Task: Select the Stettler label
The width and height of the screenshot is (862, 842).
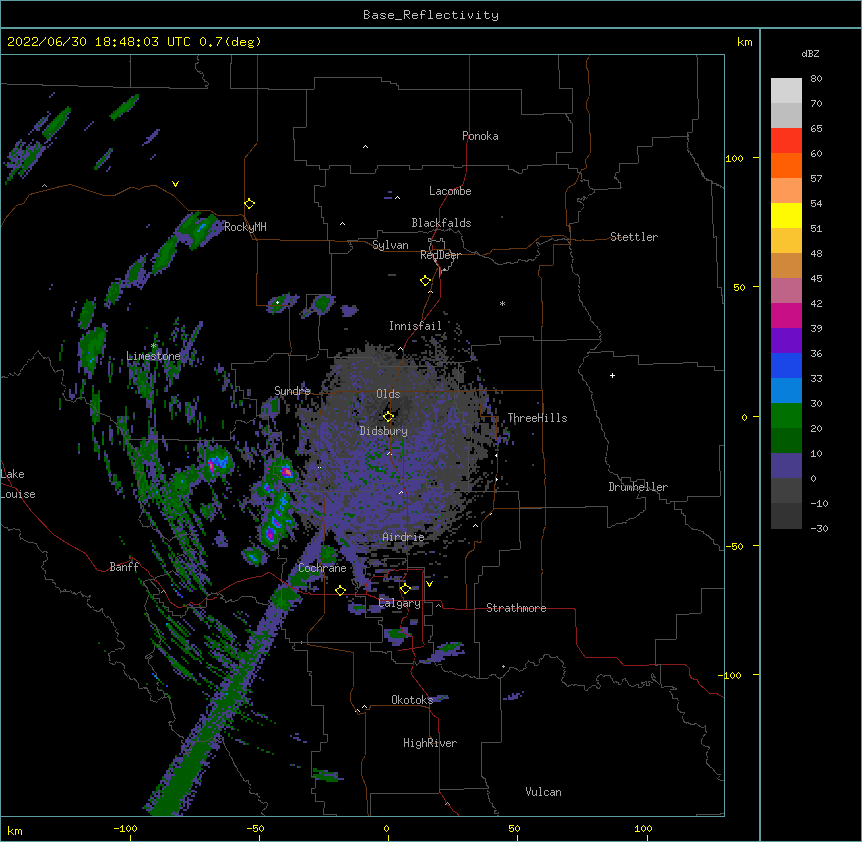Action: pos(633,237)
